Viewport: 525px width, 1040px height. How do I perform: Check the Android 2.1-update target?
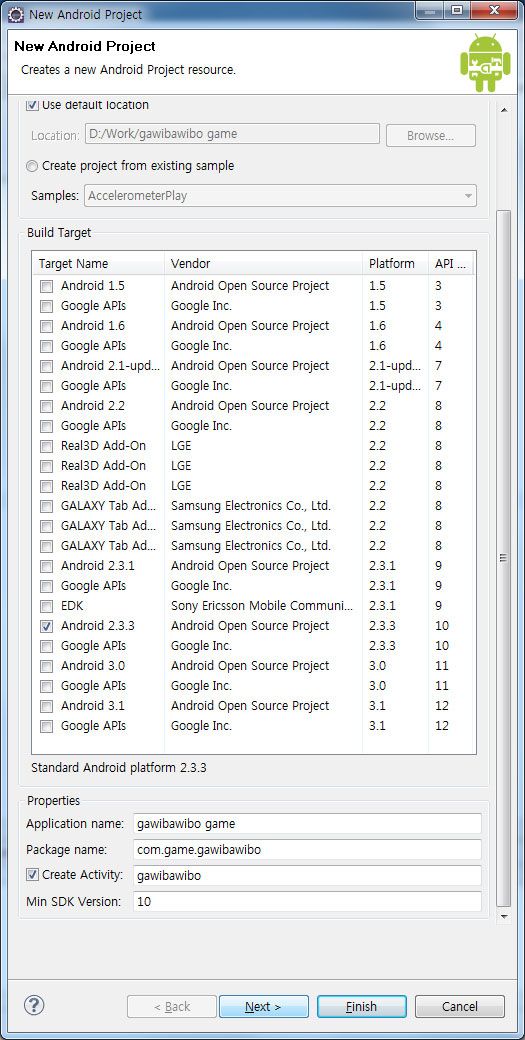pyautogui.click(x=46, y=366)
